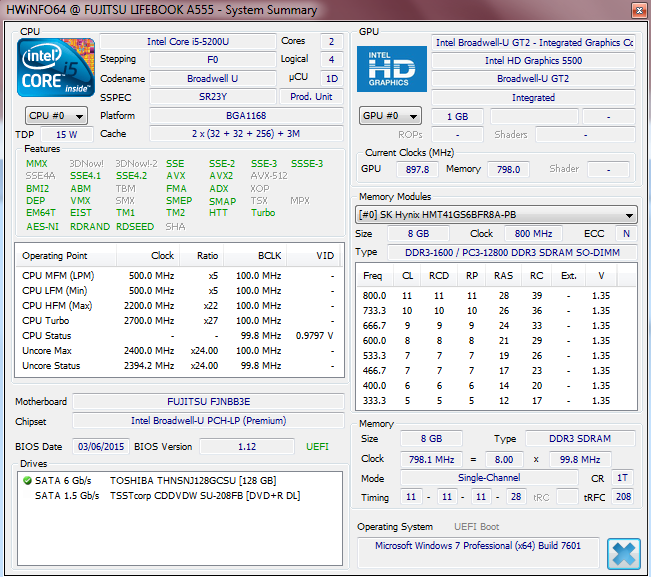Viewport: 651px width, 577px height.
Task: Click the GPU clock 897.8 value
Action: tap(417, 169)
